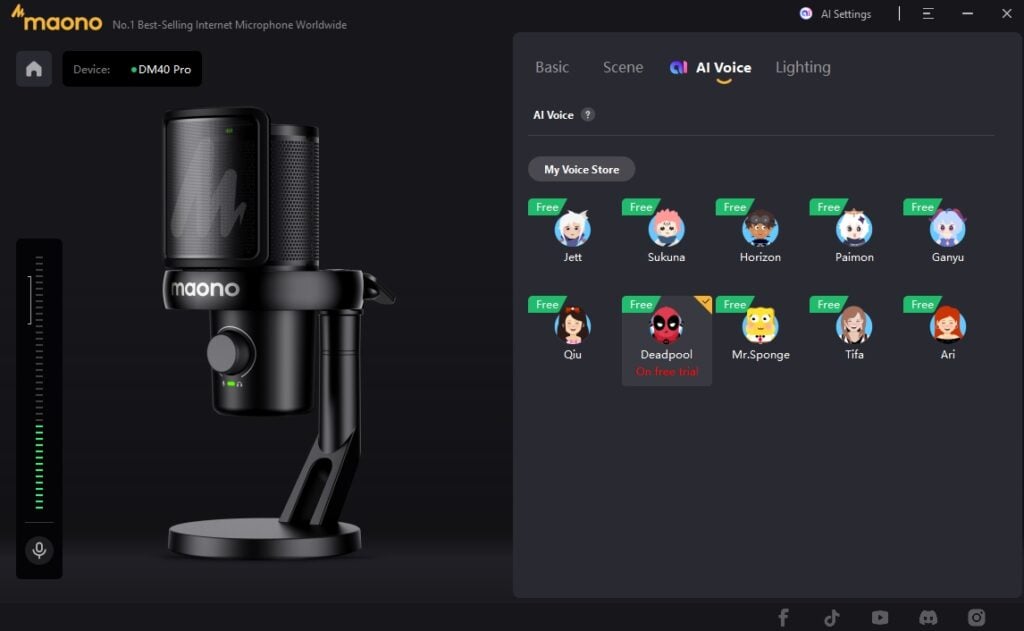The height and width of the screenshot is (631, 1024).
Task: Open AI Settings in the title bar
Action: 835,14
